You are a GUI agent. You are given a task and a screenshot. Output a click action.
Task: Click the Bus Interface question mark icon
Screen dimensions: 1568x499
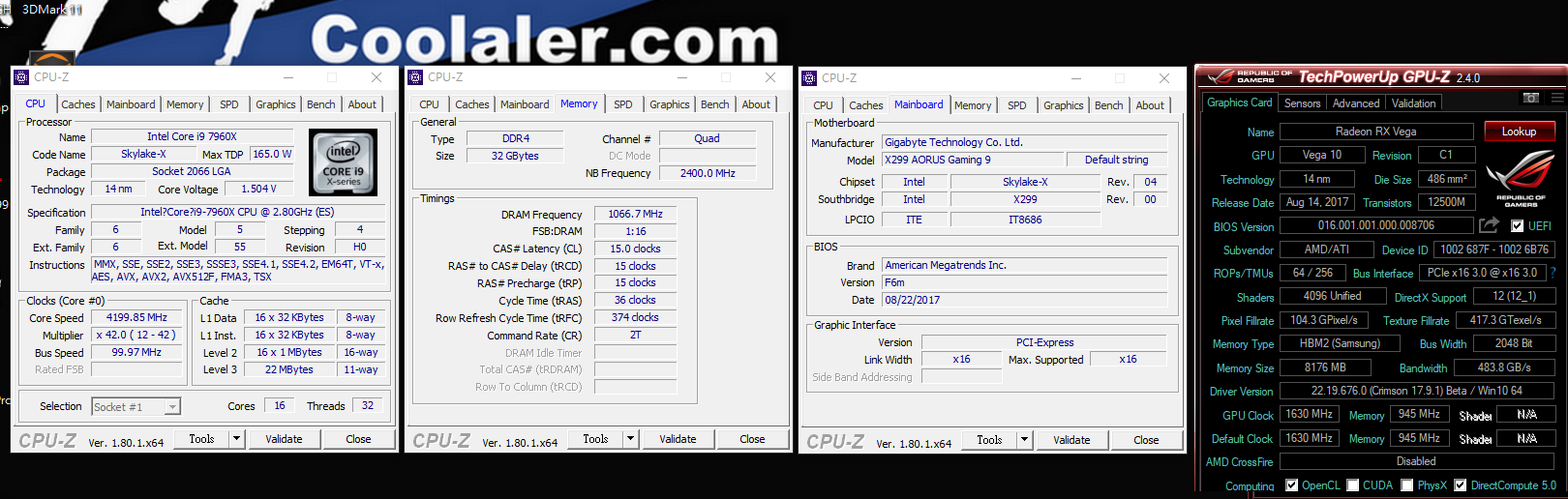(x=1553, y=273)
